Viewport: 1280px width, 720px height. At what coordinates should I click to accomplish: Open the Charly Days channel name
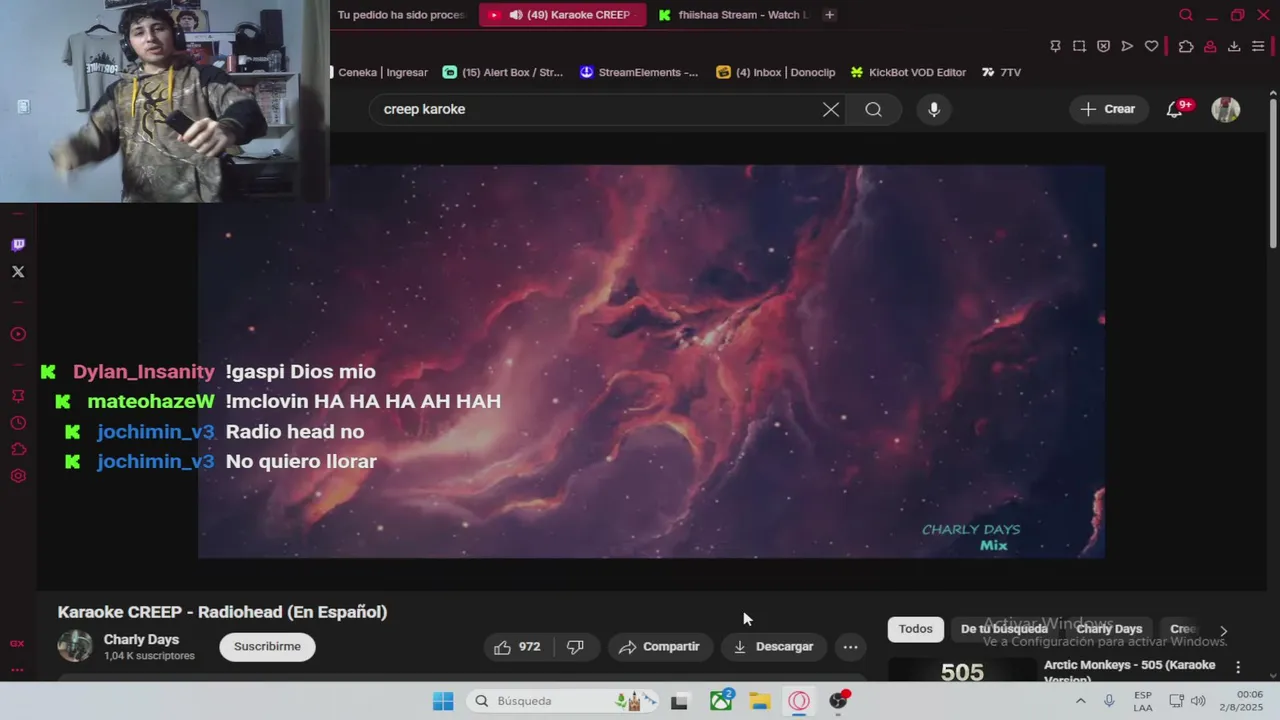[141, 640]
